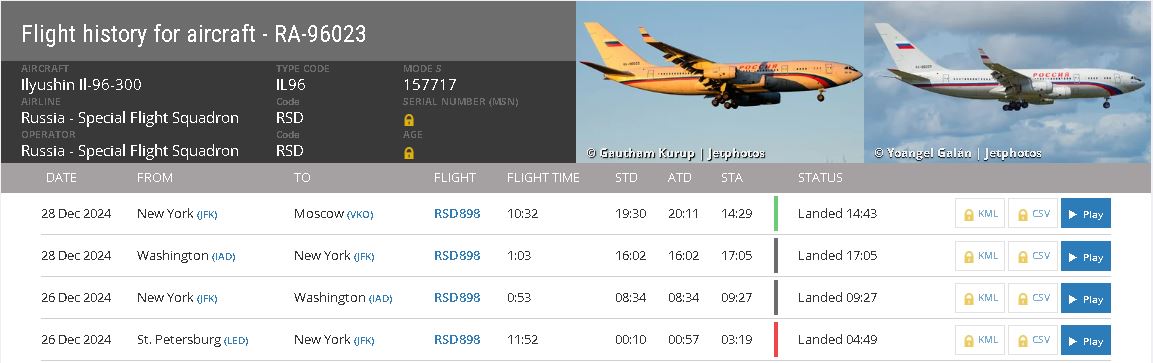Screen dimensions: 1153x363
Task: Download KML for the St. Petersburg flight
Action: 979,340
